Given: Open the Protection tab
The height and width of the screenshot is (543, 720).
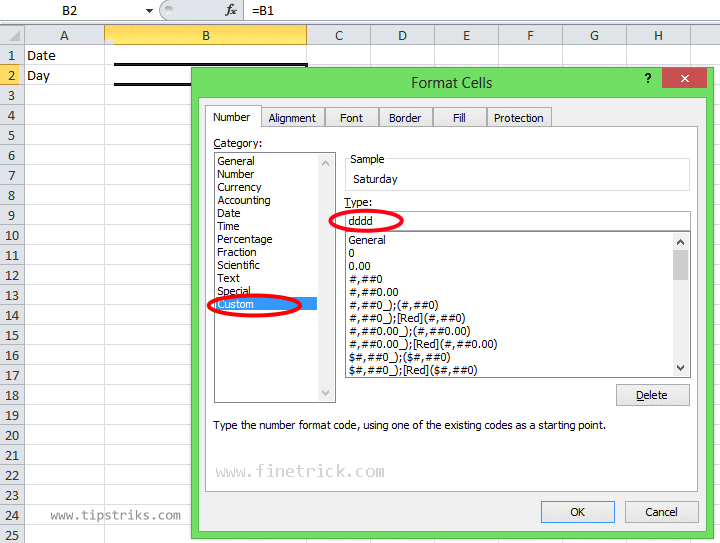Looking at the screenshot, I should pos(519,118).
